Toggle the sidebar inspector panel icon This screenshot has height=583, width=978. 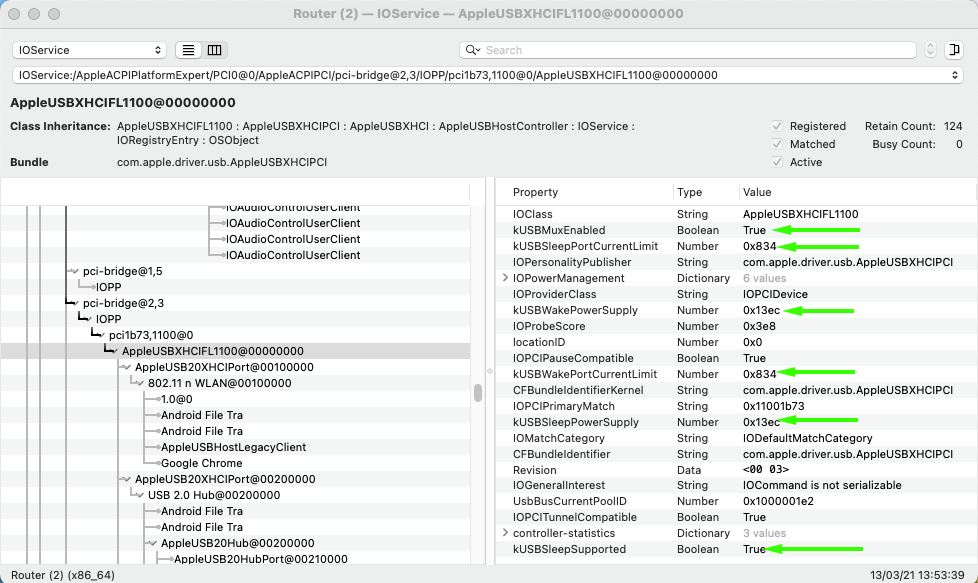coord(954,50)
